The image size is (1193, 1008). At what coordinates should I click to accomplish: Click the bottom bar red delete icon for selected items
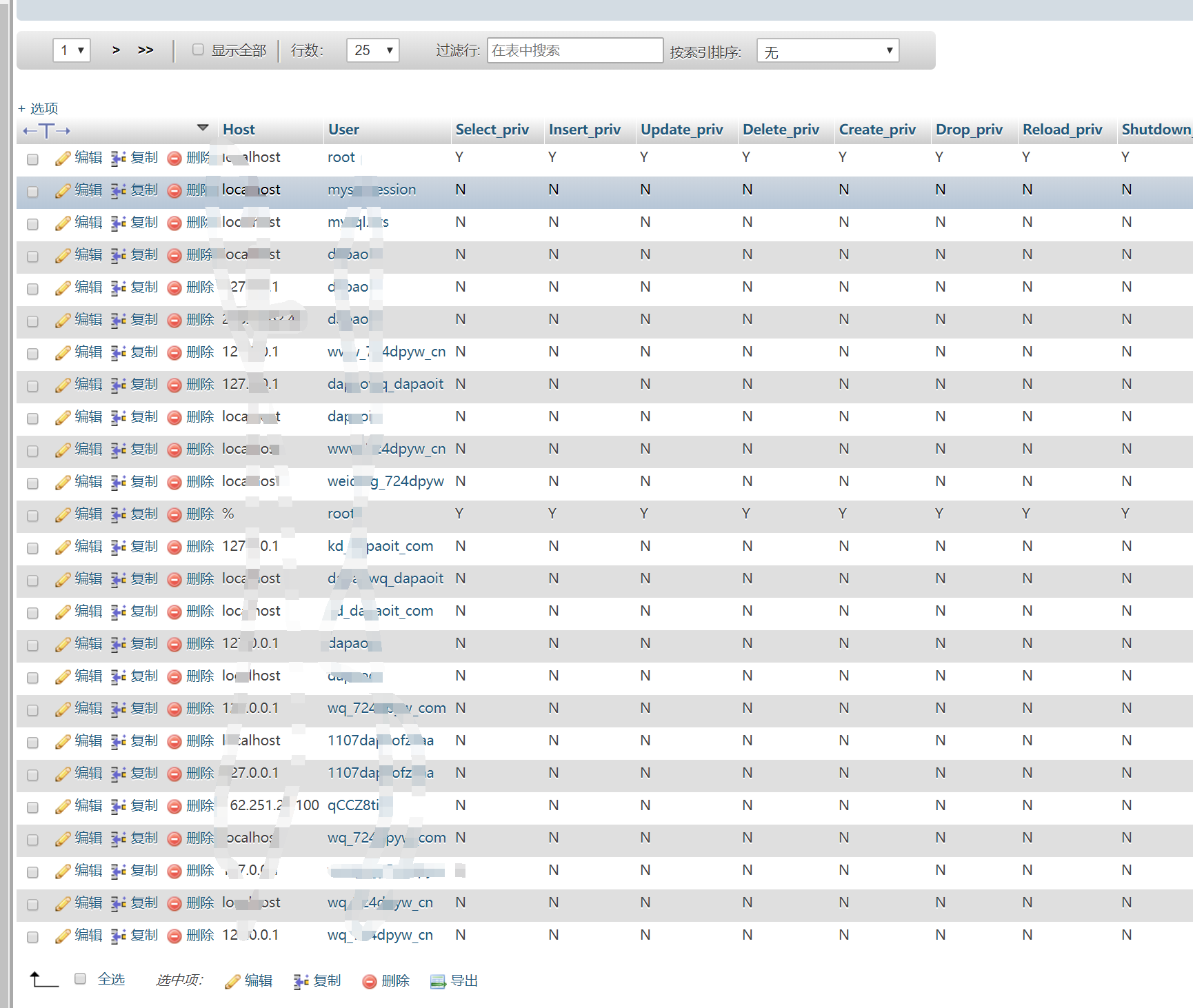[370, 982]
